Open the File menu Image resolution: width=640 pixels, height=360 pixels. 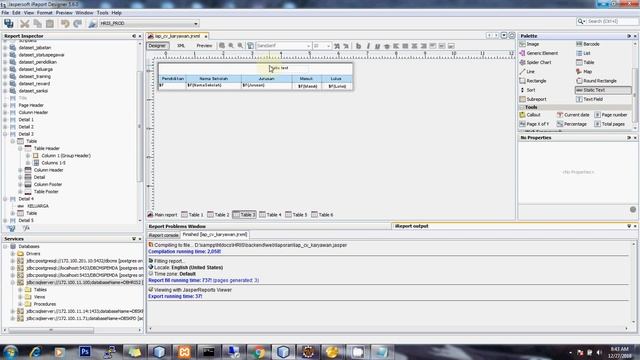[x=5, y=13]
